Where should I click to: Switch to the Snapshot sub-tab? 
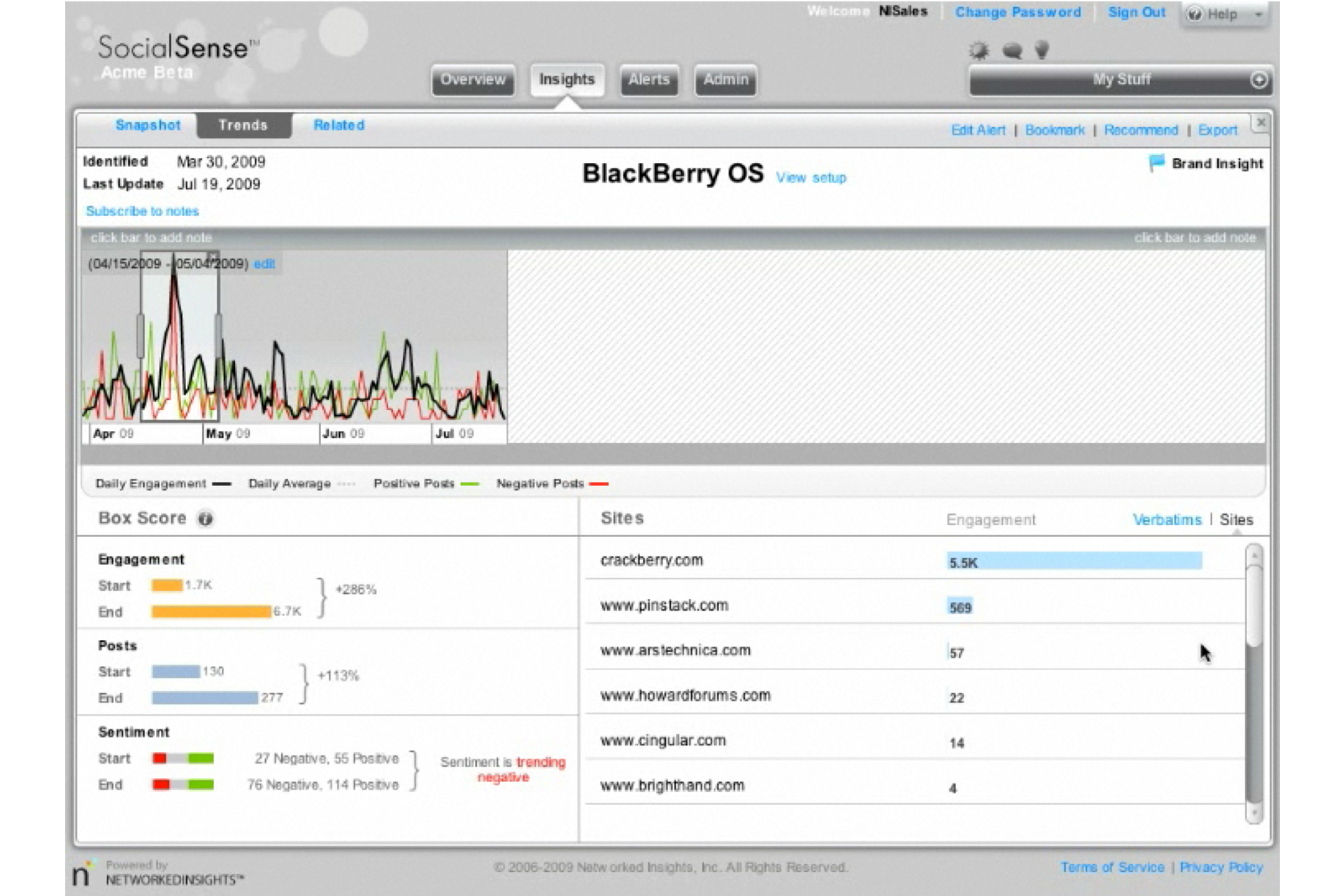click(x=148, y=125)
